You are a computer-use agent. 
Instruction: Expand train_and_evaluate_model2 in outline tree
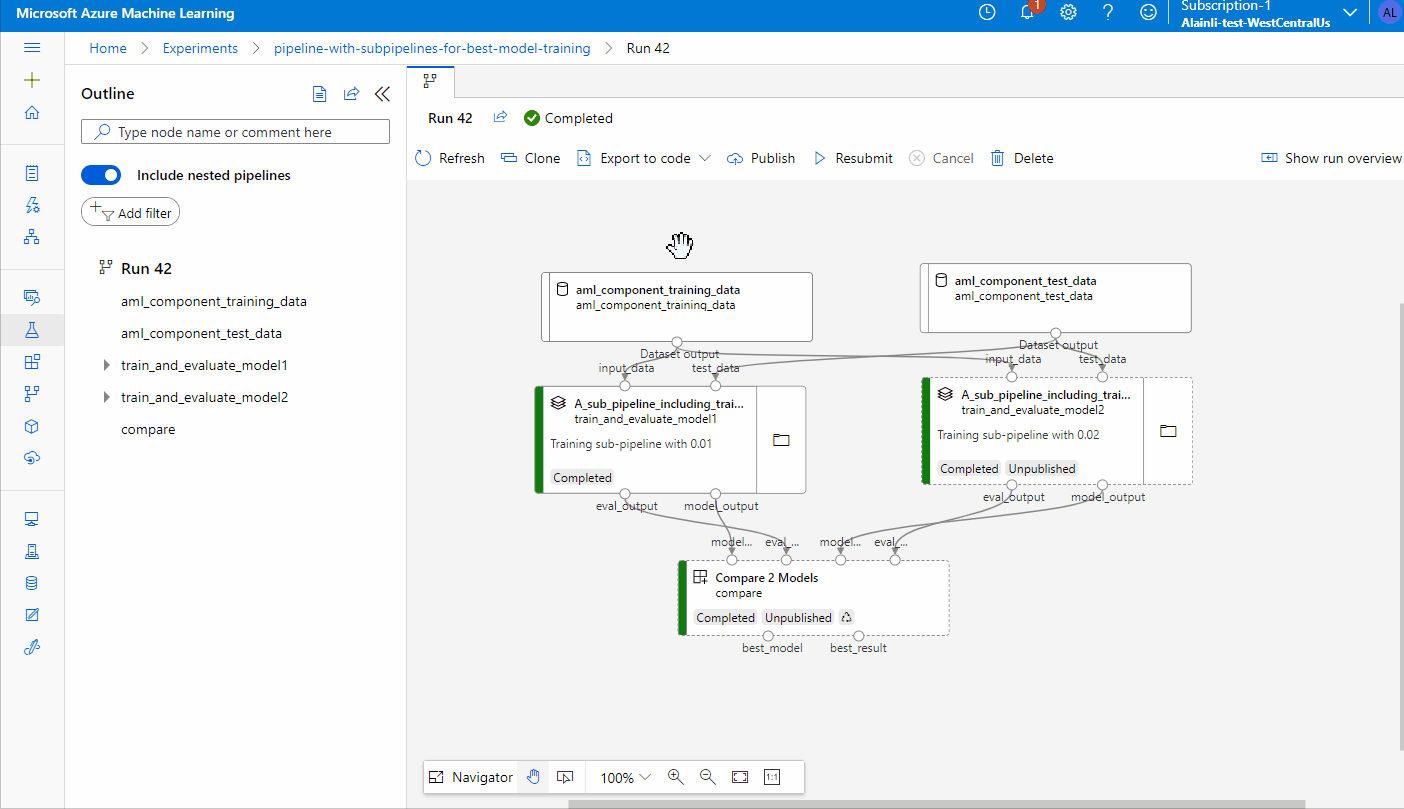coord(107,398)
